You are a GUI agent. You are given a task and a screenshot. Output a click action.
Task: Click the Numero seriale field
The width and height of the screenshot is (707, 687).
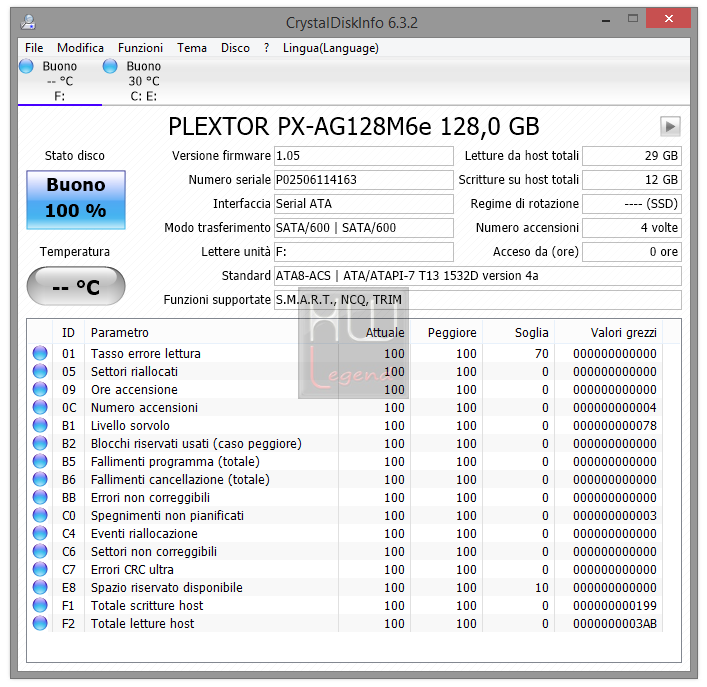(x=363, y=180)
